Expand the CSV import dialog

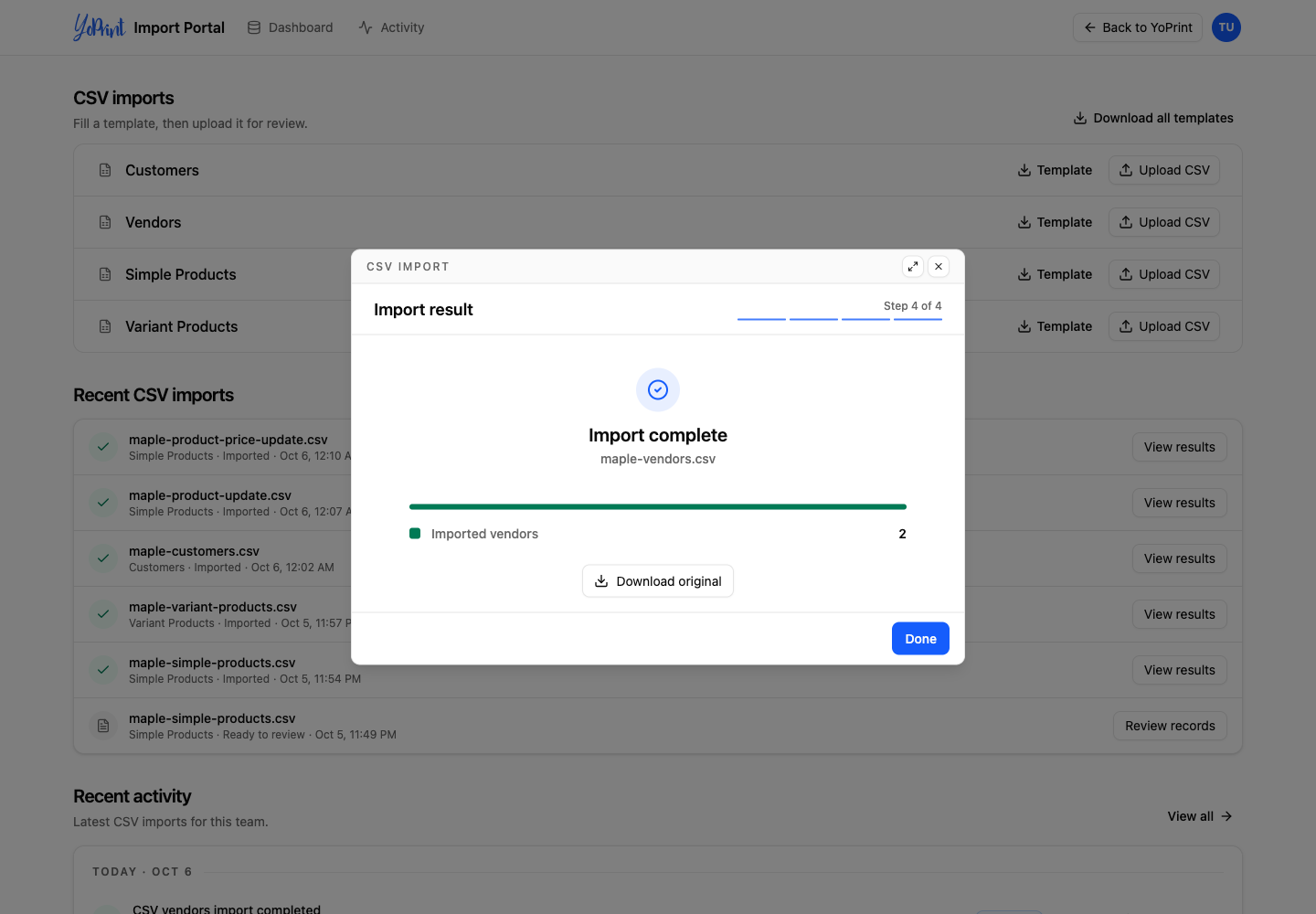pos(913,266)
